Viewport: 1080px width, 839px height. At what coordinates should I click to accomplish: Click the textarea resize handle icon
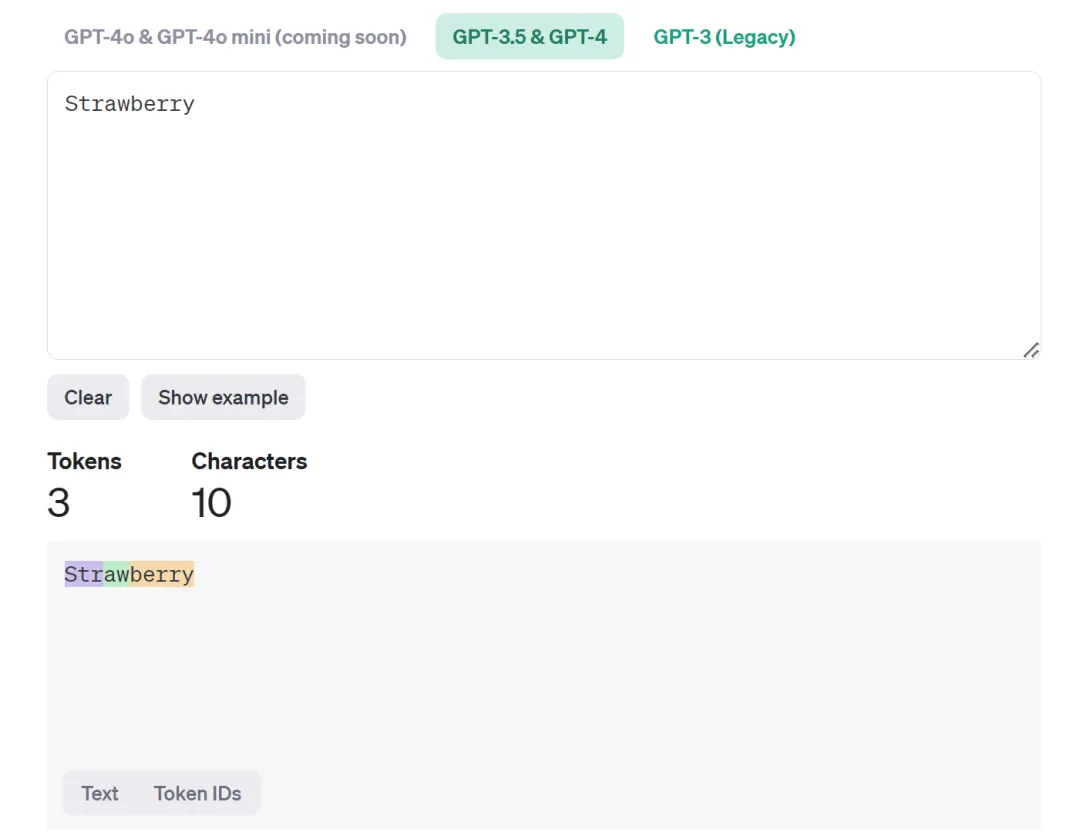[x=1030, y=351]
